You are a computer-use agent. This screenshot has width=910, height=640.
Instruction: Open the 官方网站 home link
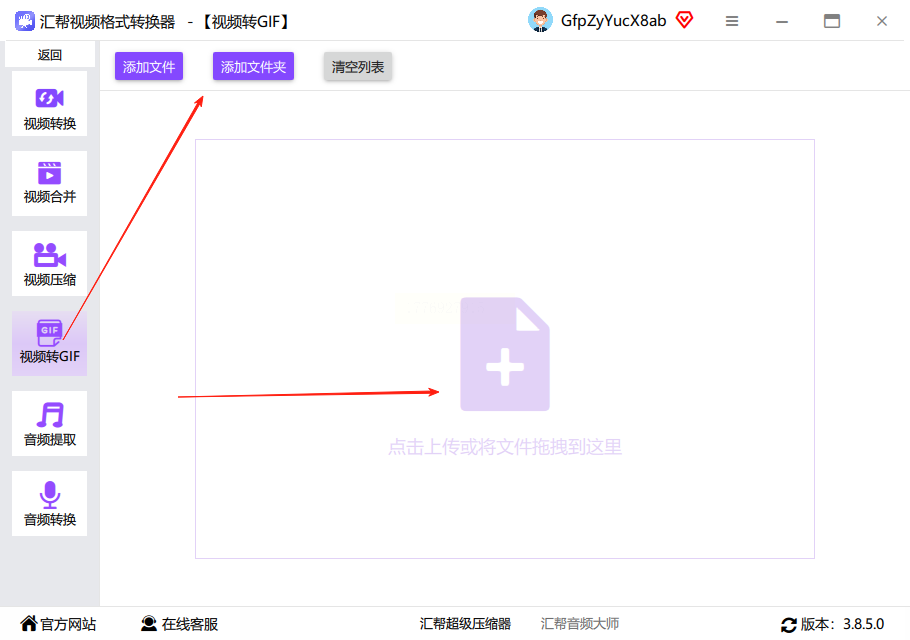59,624
